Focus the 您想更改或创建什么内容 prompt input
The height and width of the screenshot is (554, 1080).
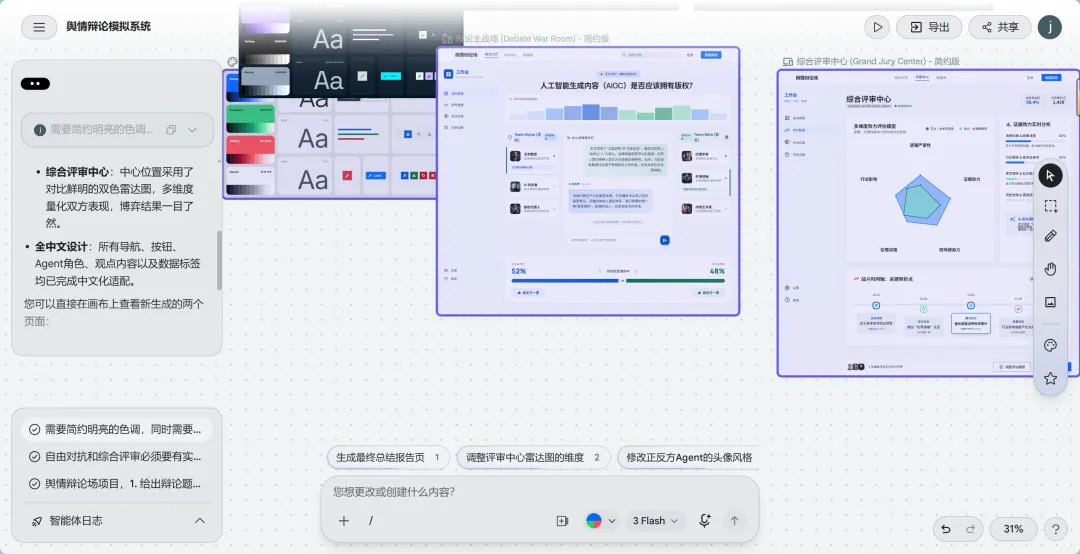[x=539, y=492]
